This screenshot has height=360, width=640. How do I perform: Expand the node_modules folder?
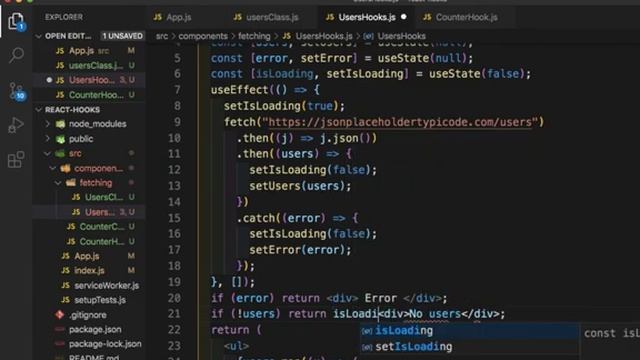point(48,124)
